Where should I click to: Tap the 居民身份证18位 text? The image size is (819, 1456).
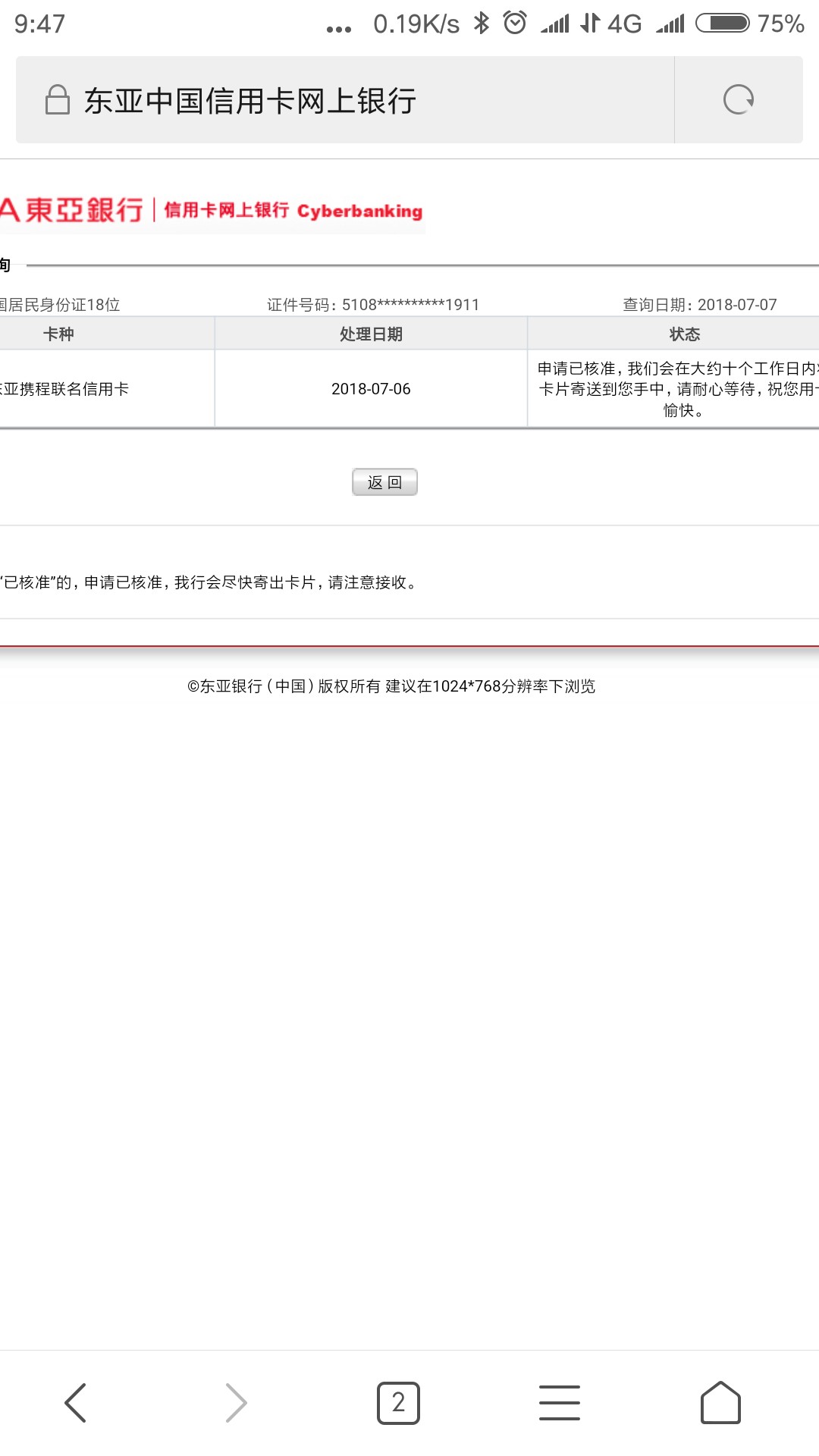60,305
